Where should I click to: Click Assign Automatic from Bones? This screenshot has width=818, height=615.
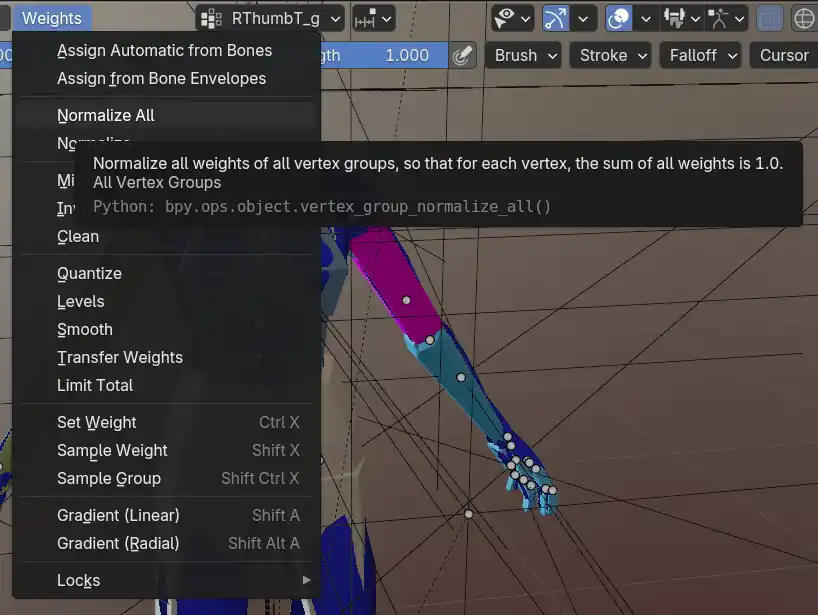pos(164,50)
